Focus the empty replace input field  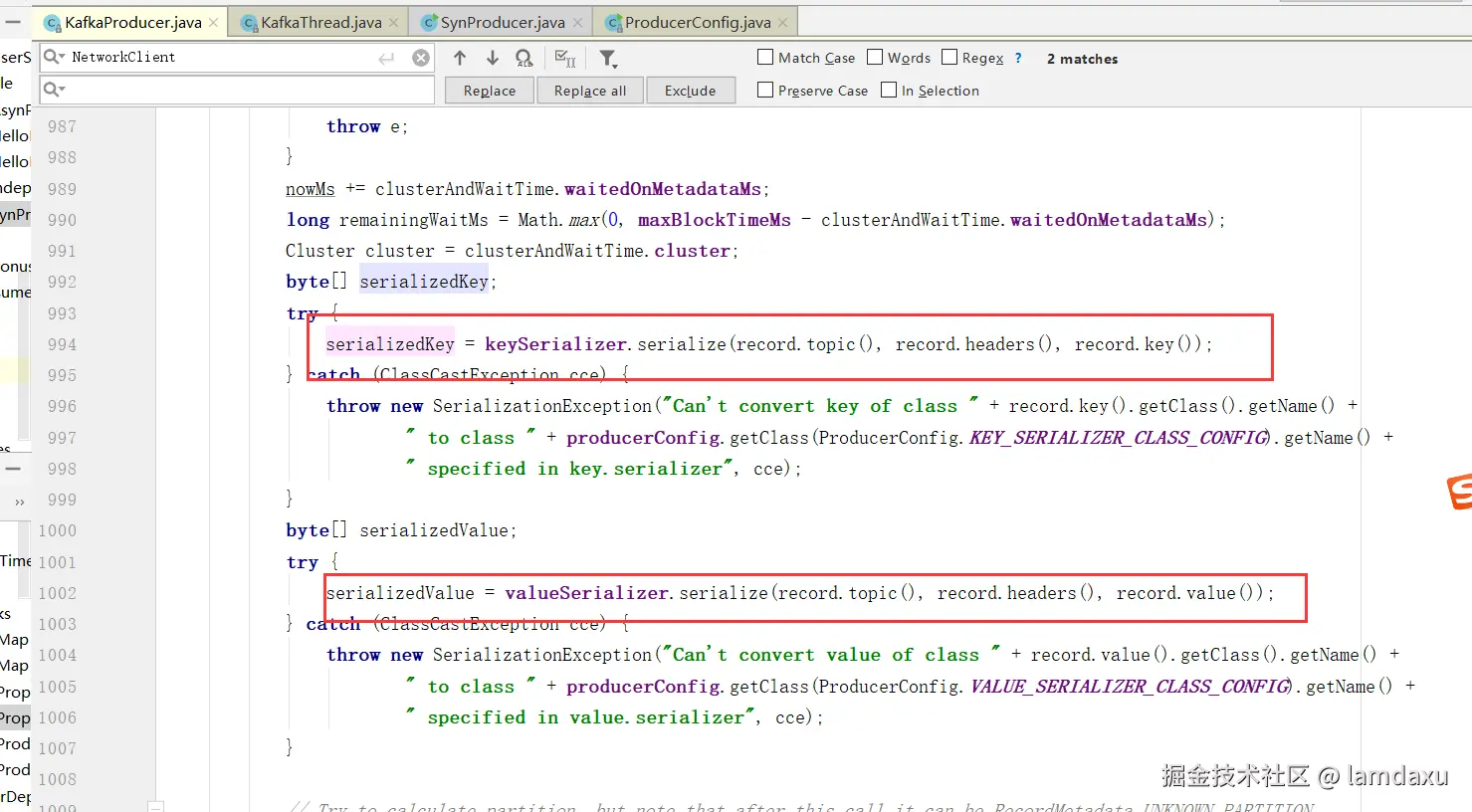(237, 91)
